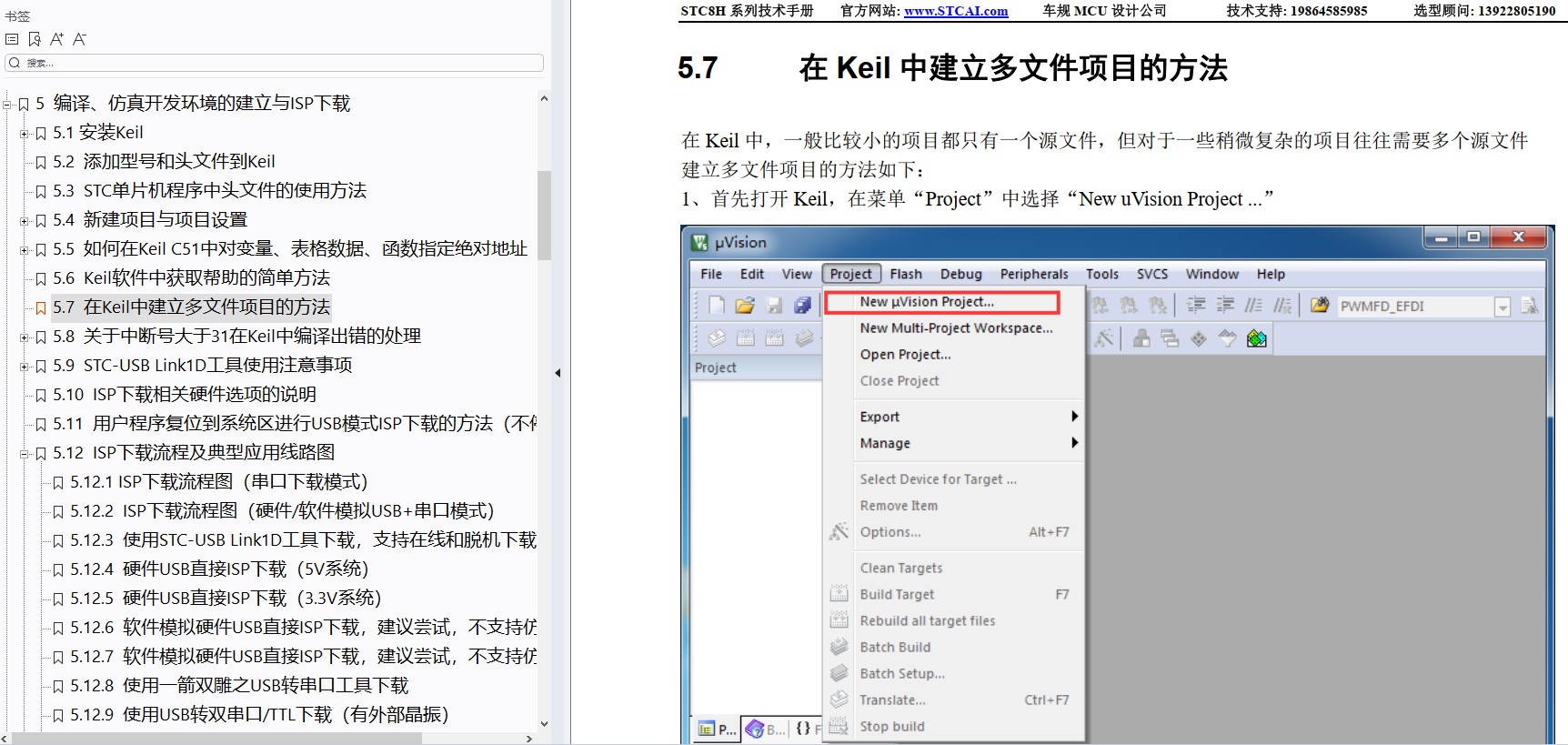Click bookmark panel vertical scrollbar thumb
Viewport: 1568px width, 745px height.
coord(545,216)
